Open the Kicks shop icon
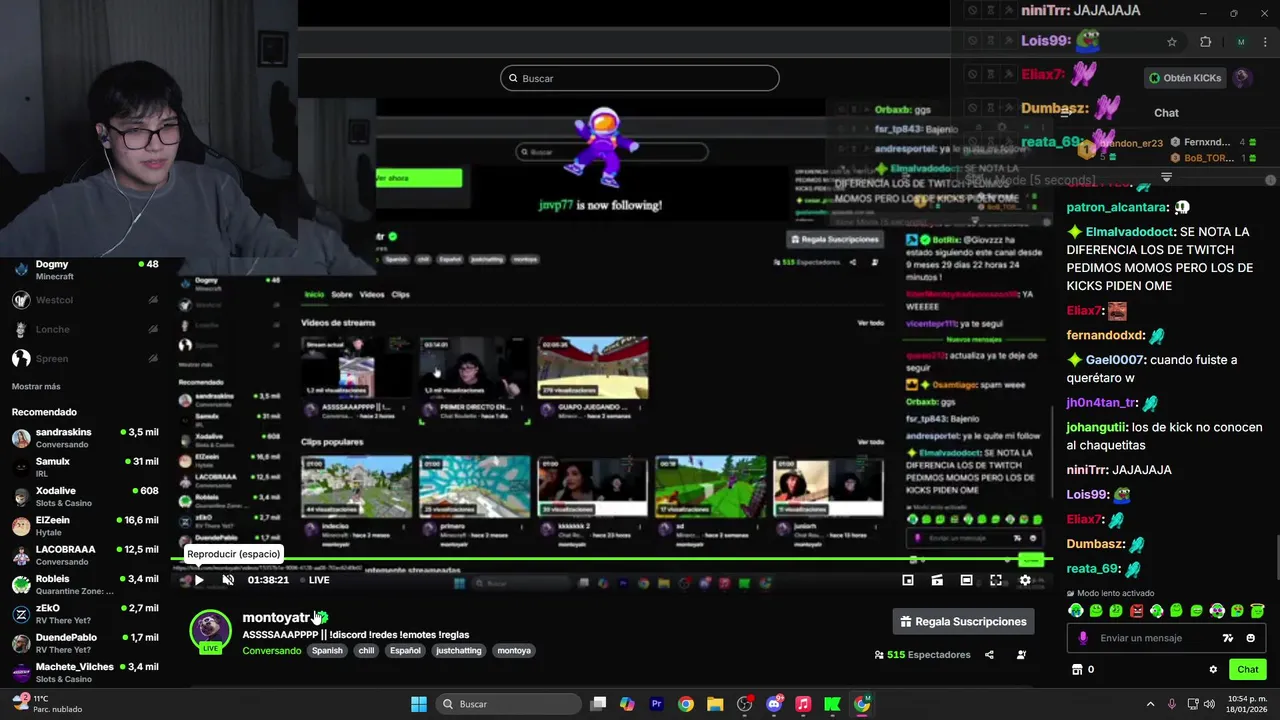Viewport: 1280px width, 720px height. [x=1077, y=669]
